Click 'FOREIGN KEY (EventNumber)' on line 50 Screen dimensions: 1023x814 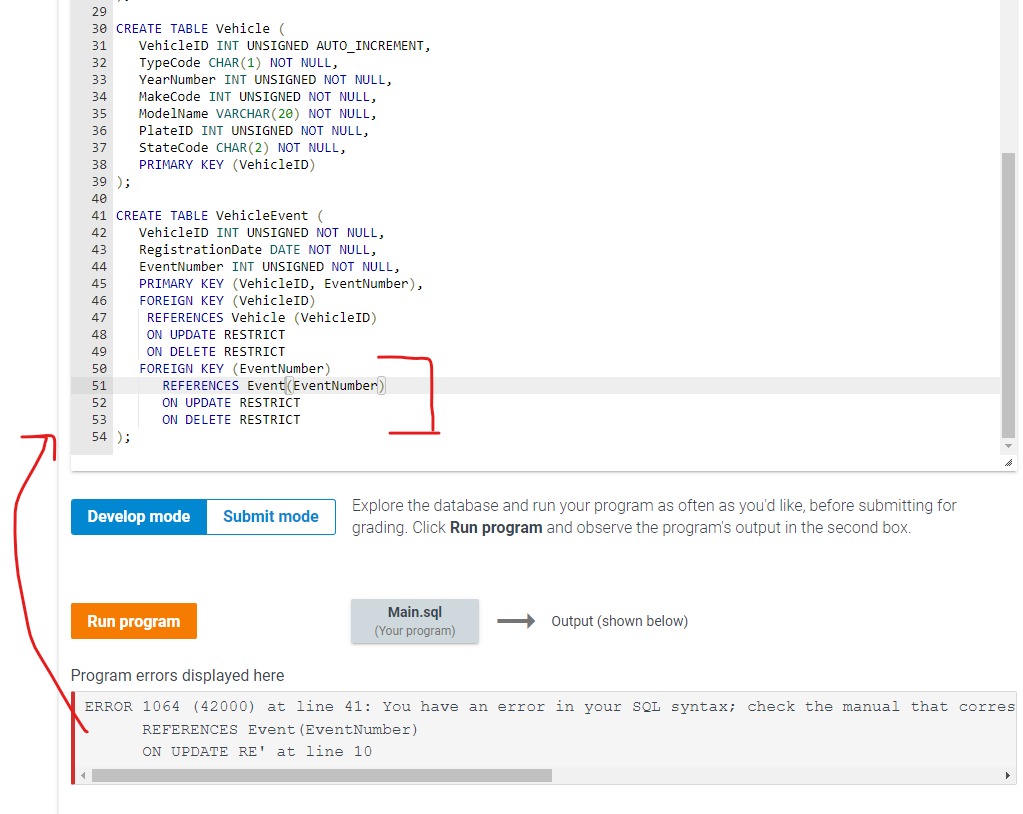[235, 369]
